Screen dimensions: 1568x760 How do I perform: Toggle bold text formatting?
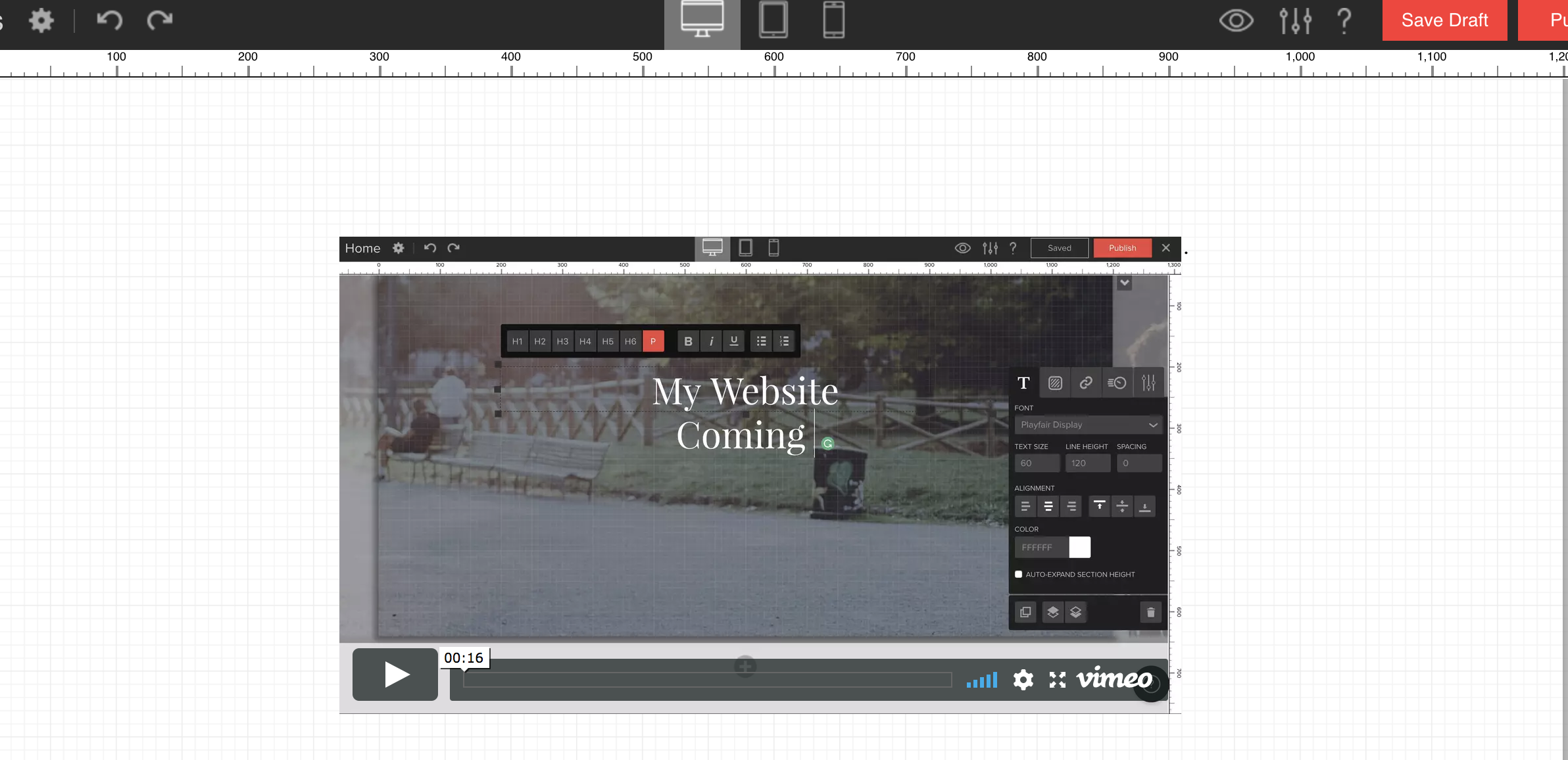point(688,341)
